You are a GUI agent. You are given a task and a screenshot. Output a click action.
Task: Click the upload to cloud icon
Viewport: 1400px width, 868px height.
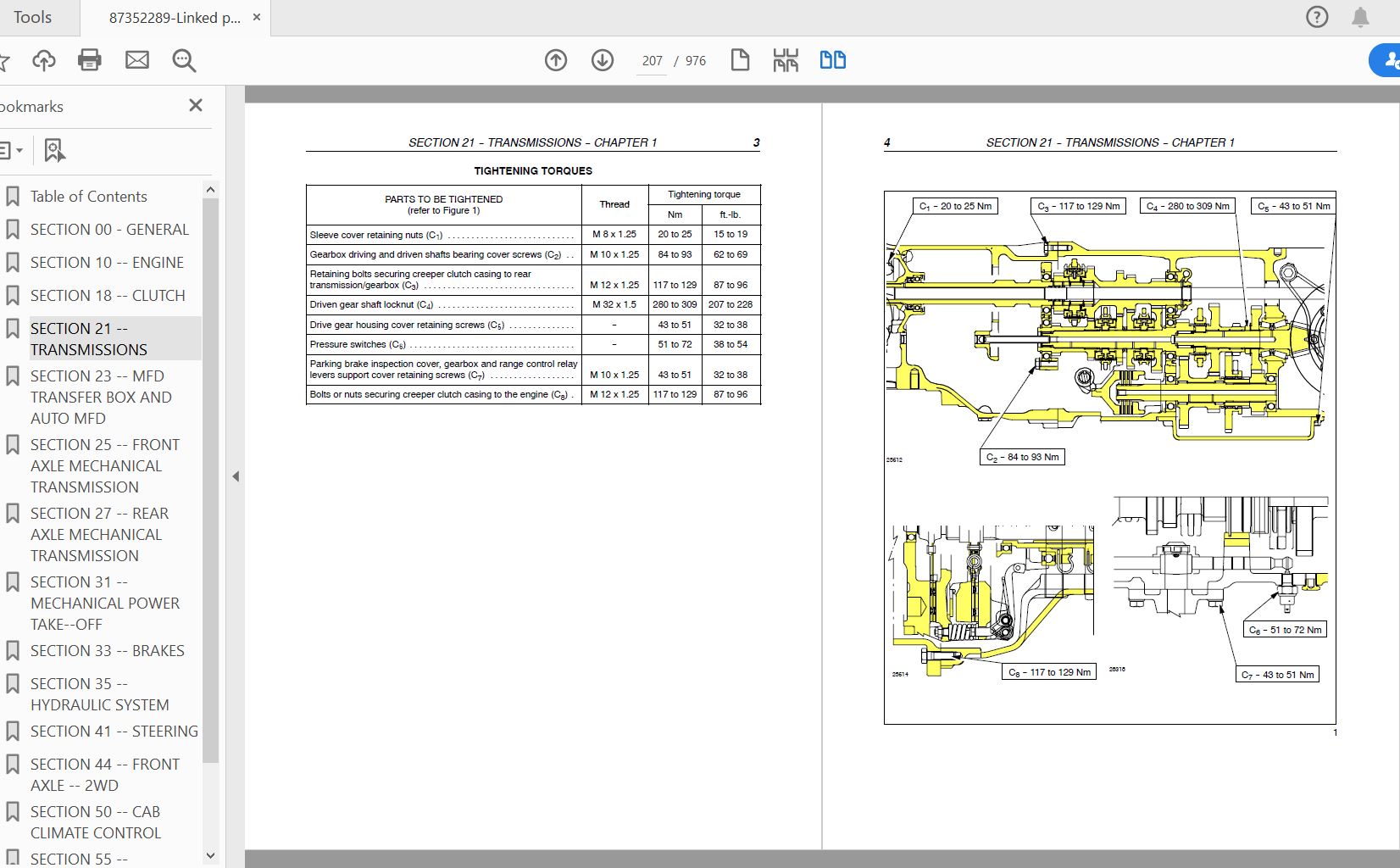click(44, 60)
